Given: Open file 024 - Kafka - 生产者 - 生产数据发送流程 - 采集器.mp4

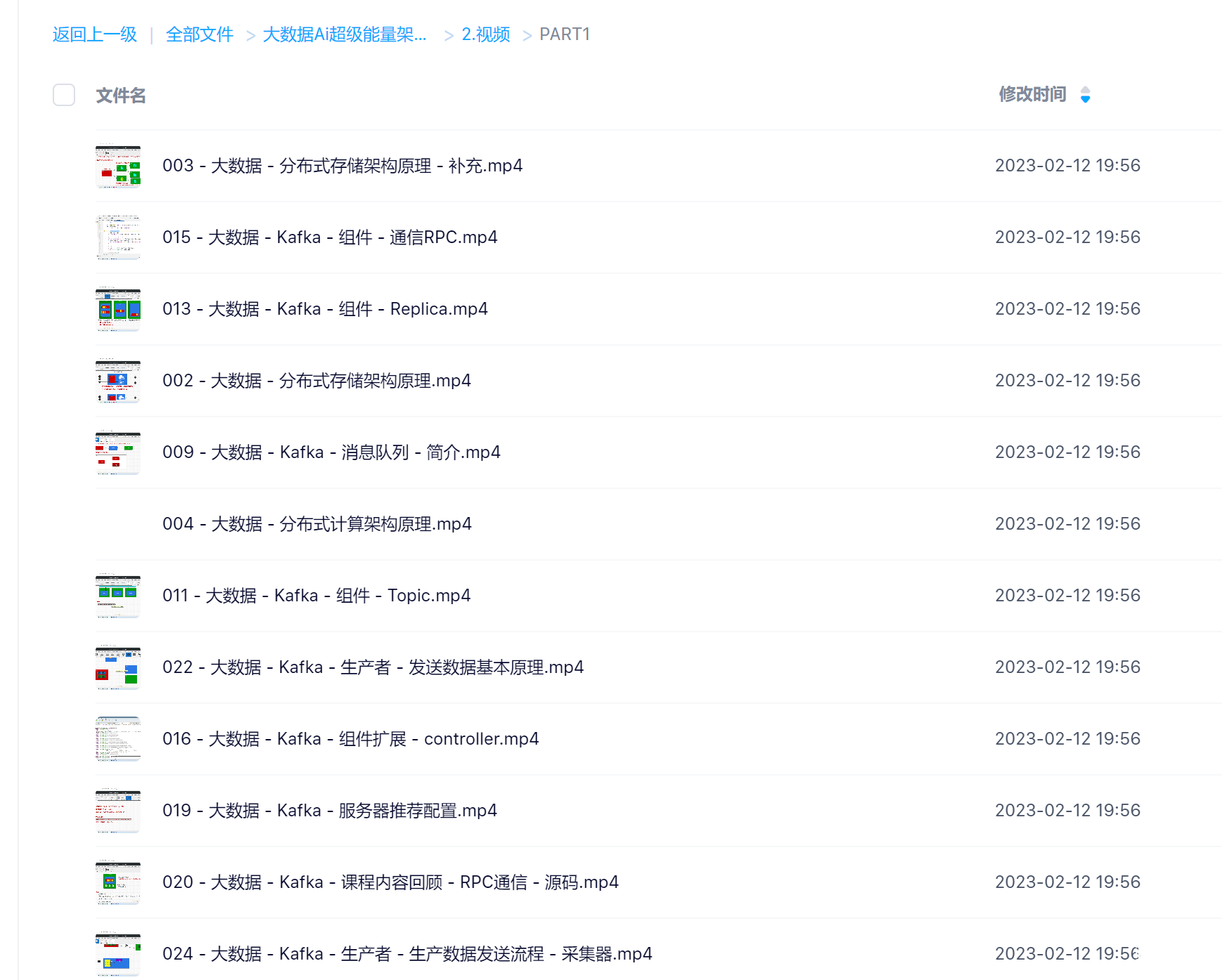Looking at the screenshot, I should (407, 954).
